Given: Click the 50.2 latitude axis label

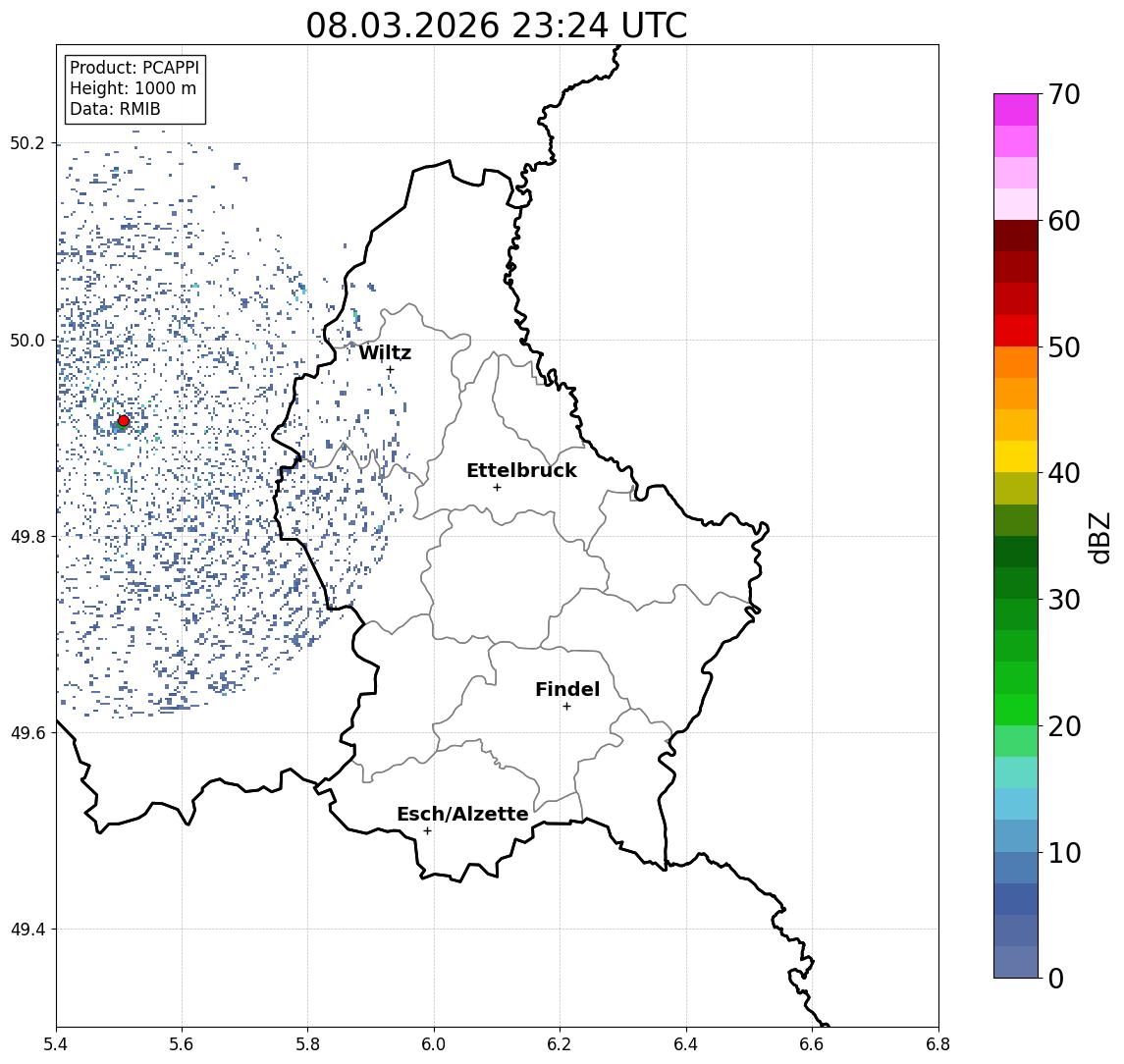Looking at the screenshot, I should (x=27, y=142).
